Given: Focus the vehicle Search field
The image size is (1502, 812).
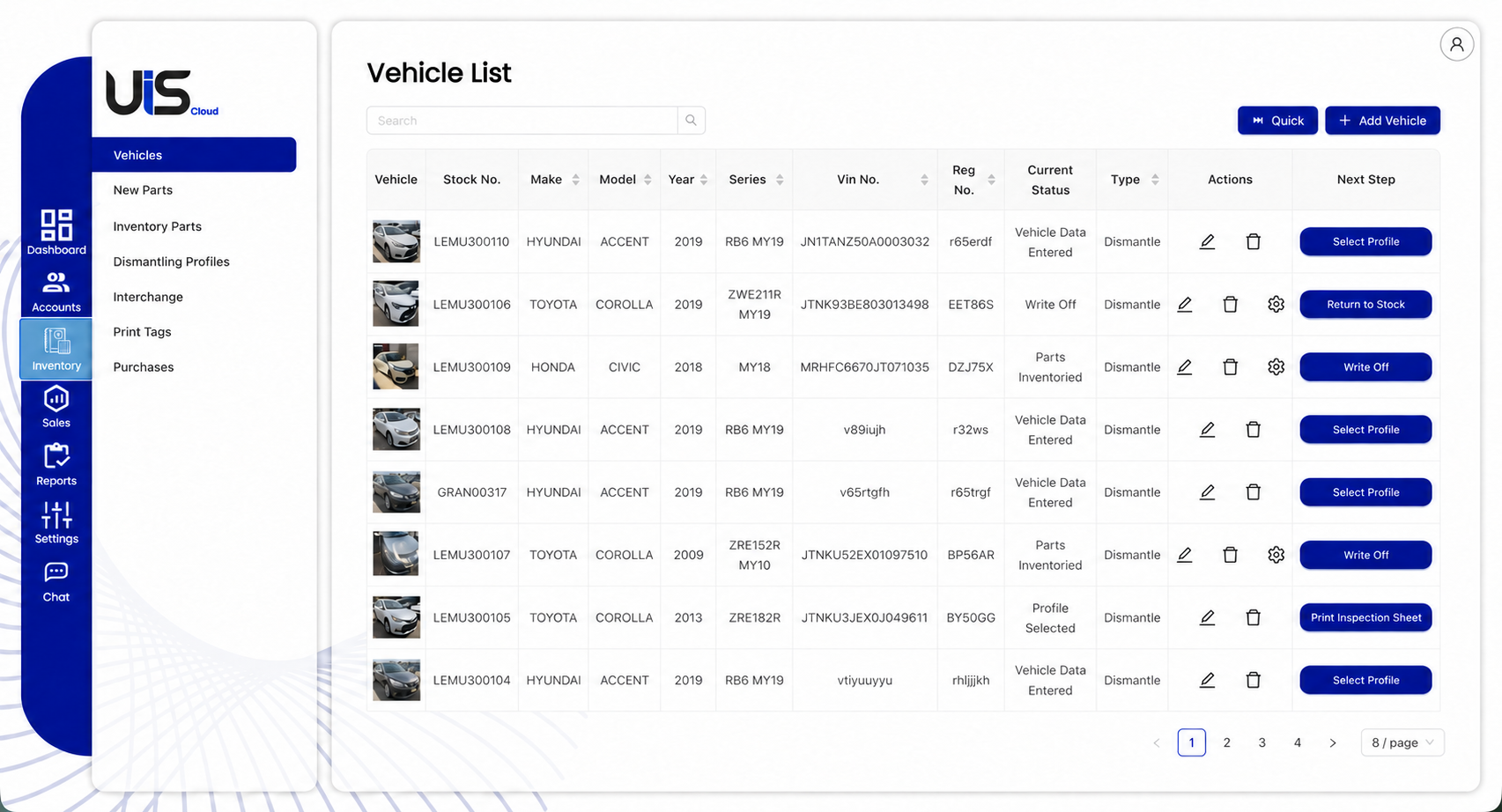Looking at the screenshot, I should coord(522,121).
